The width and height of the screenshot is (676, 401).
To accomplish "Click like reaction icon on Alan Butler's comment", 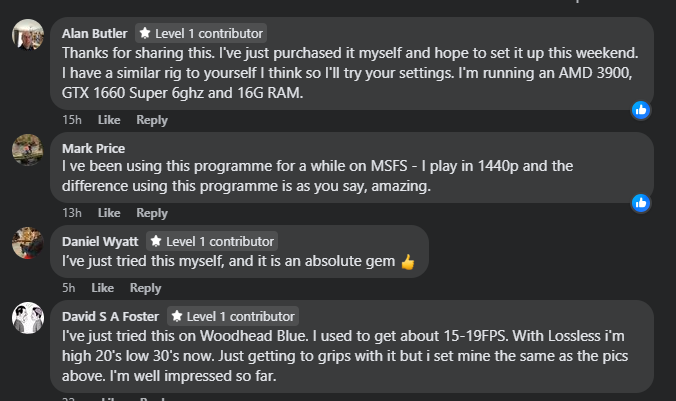I will click(x=641, y=110).
